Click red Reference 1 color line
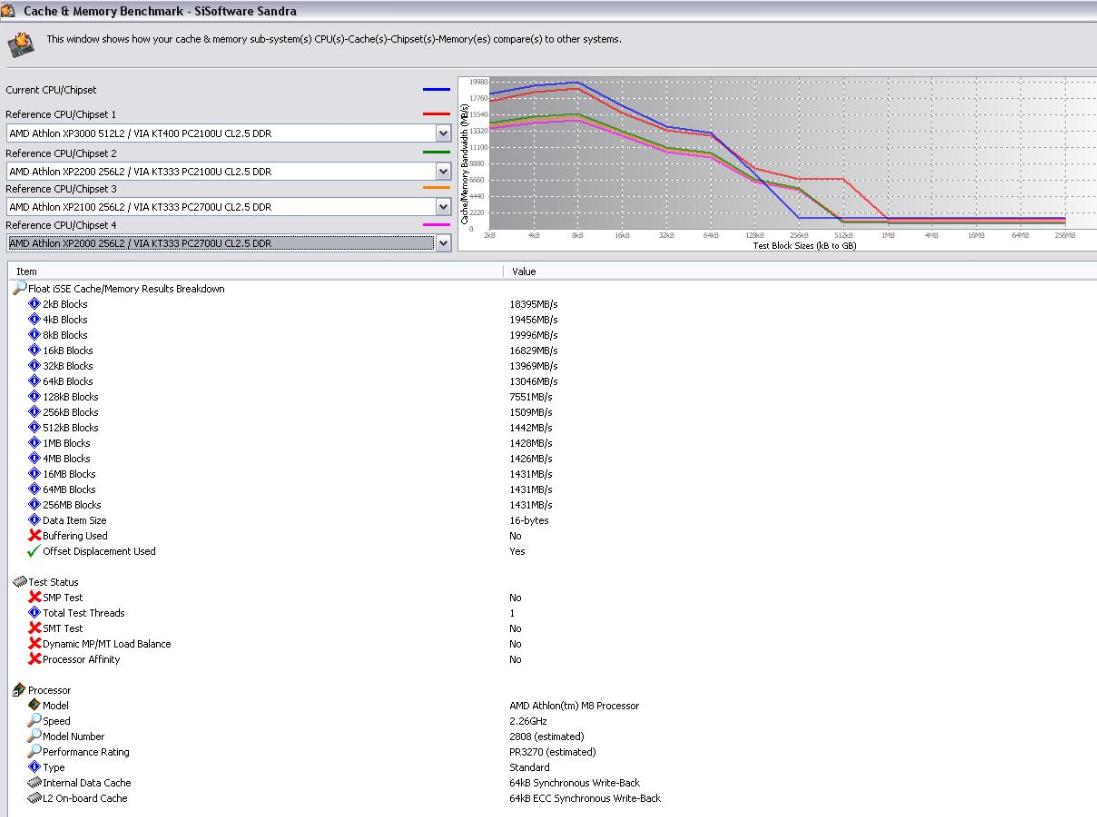 point(437,113)
